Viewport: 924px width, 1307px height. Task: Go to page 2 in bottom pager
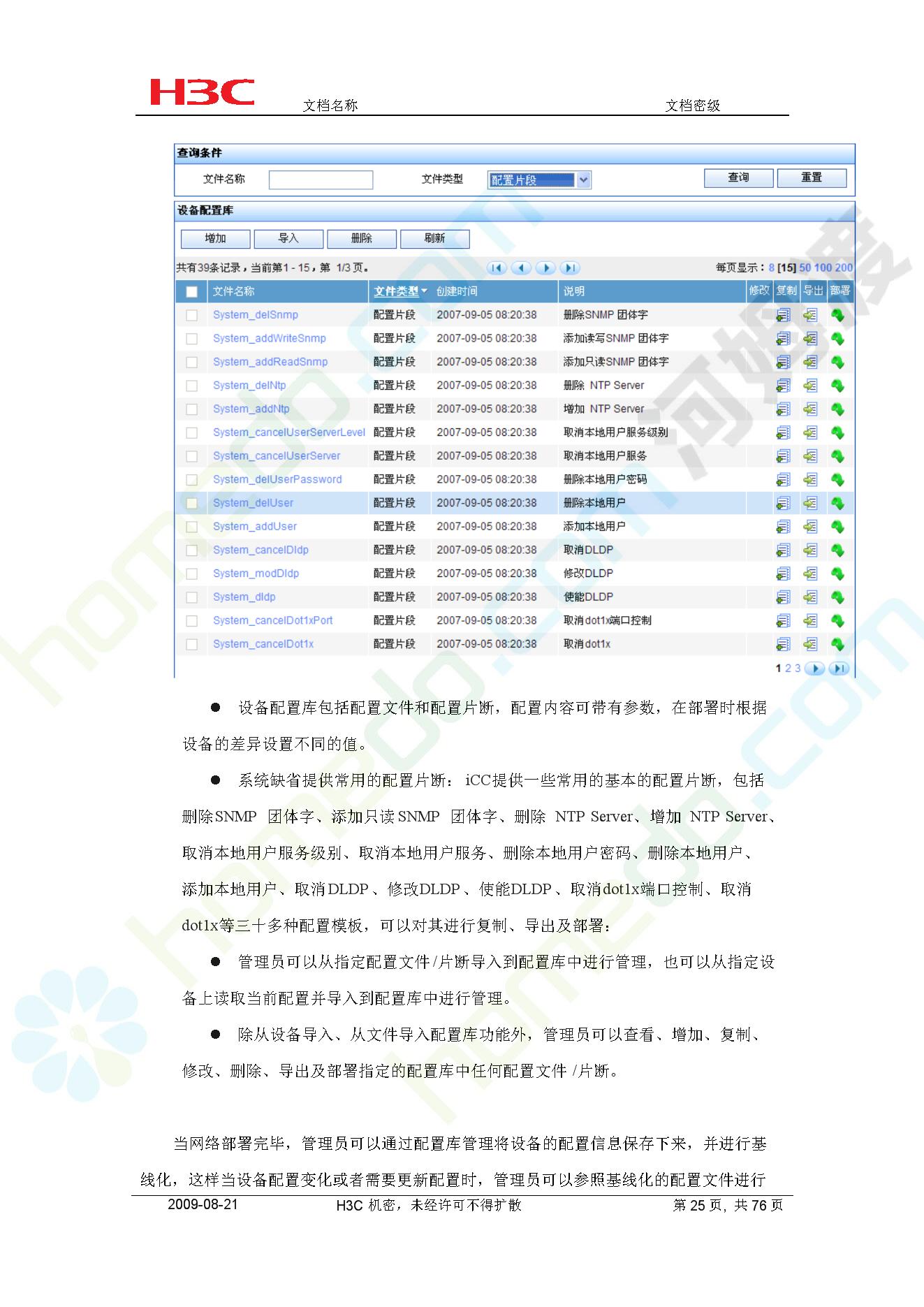(789, 669)
